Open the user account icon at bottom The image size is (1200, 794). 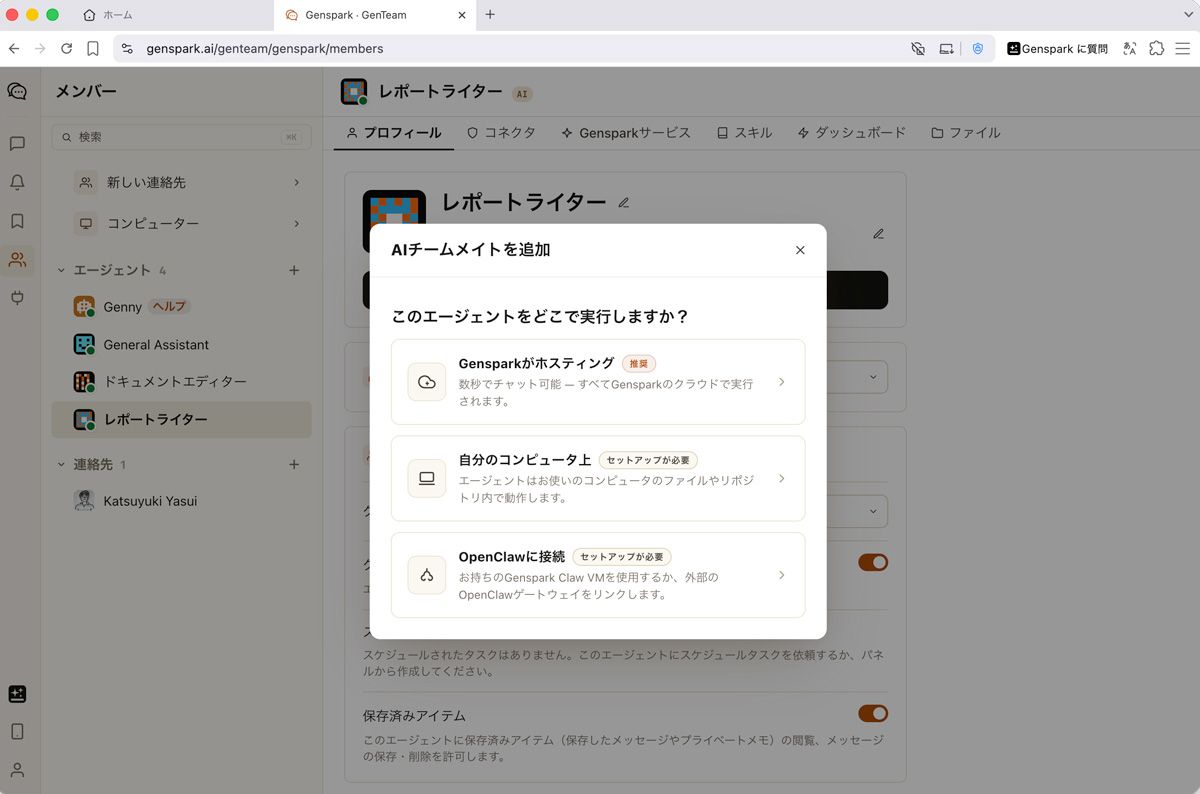pos(17,770)
